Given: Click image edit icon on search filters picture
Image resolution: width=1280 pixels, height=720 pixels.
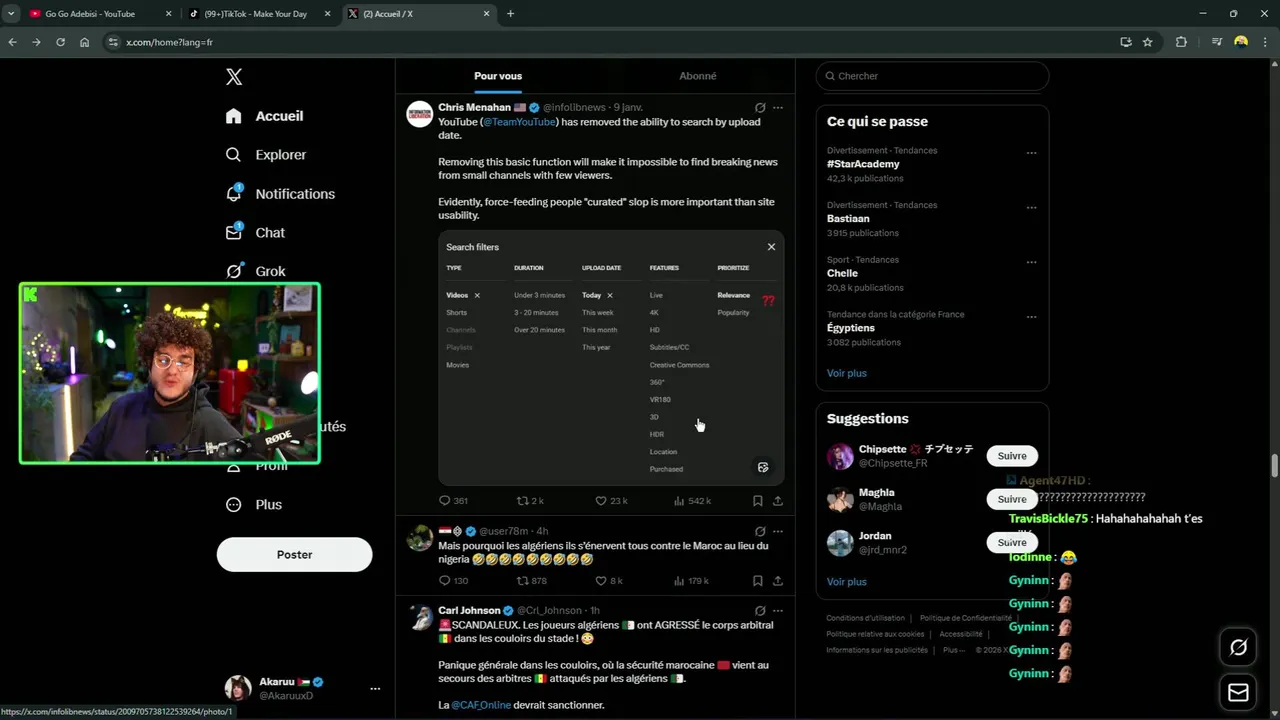Looking at the screenshot, I should [763, 467].
